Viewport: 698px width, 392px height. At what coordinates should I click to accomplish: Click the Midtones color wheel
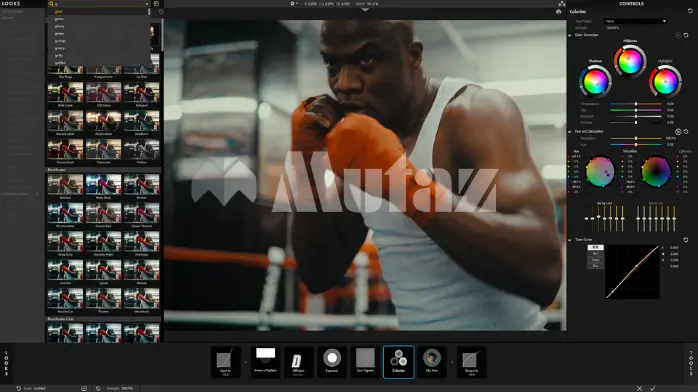click(x=630, y=62)
